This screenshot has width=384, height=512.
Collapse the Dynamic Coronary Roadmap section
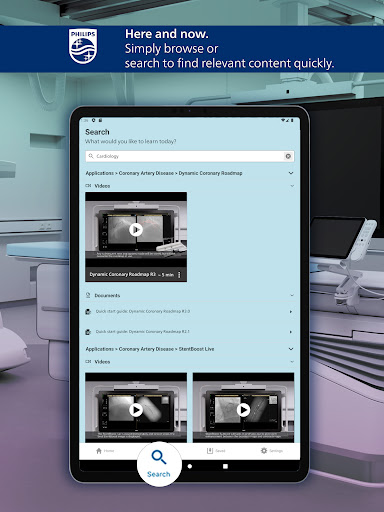point(291,173)
